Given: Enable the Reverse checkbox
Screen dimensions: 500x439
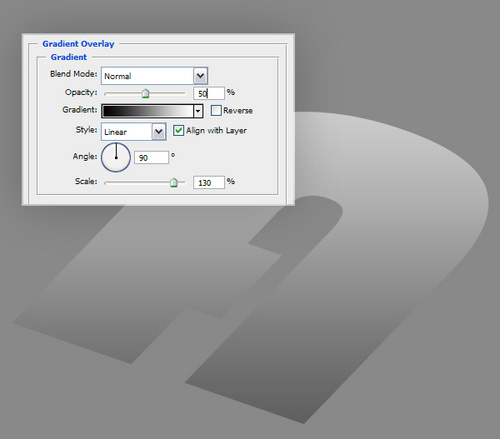Looking at the screenshot, I should pyautogui.click(x=216, y=111).
